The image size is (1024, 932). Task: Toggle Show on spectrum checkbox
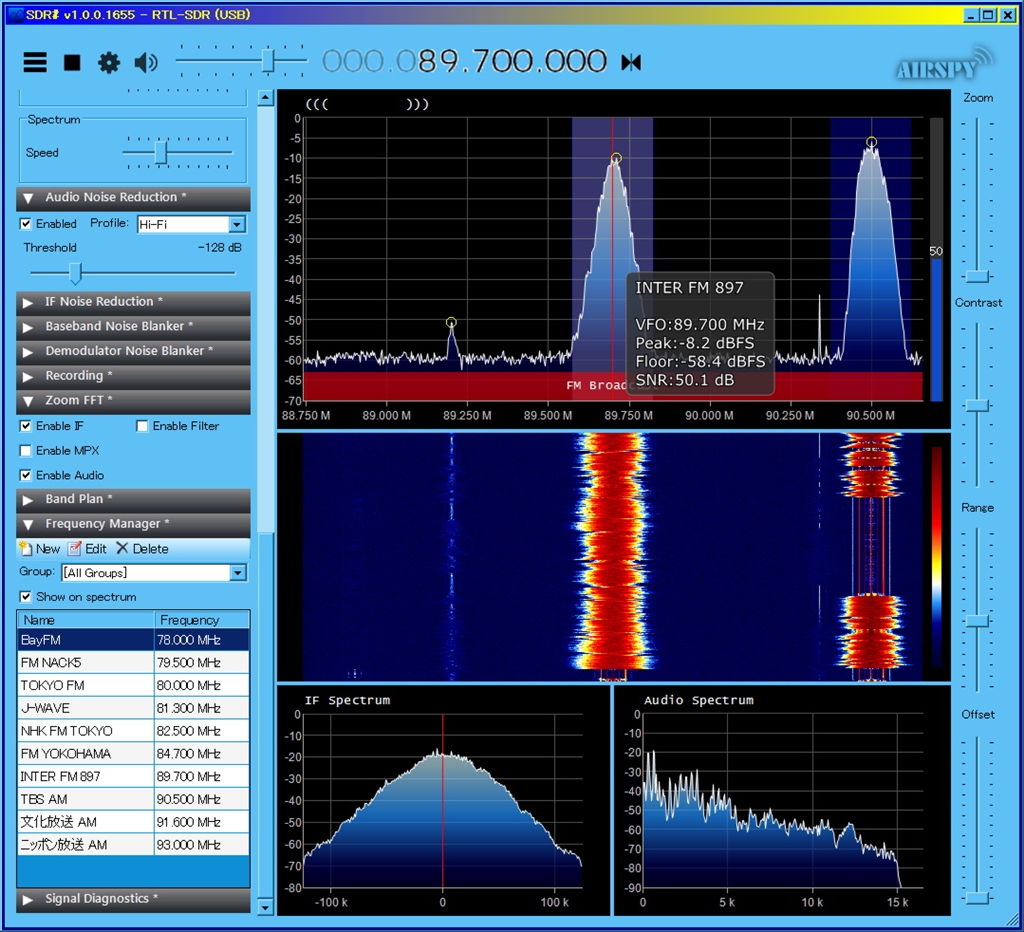click(x=25, y=597)
